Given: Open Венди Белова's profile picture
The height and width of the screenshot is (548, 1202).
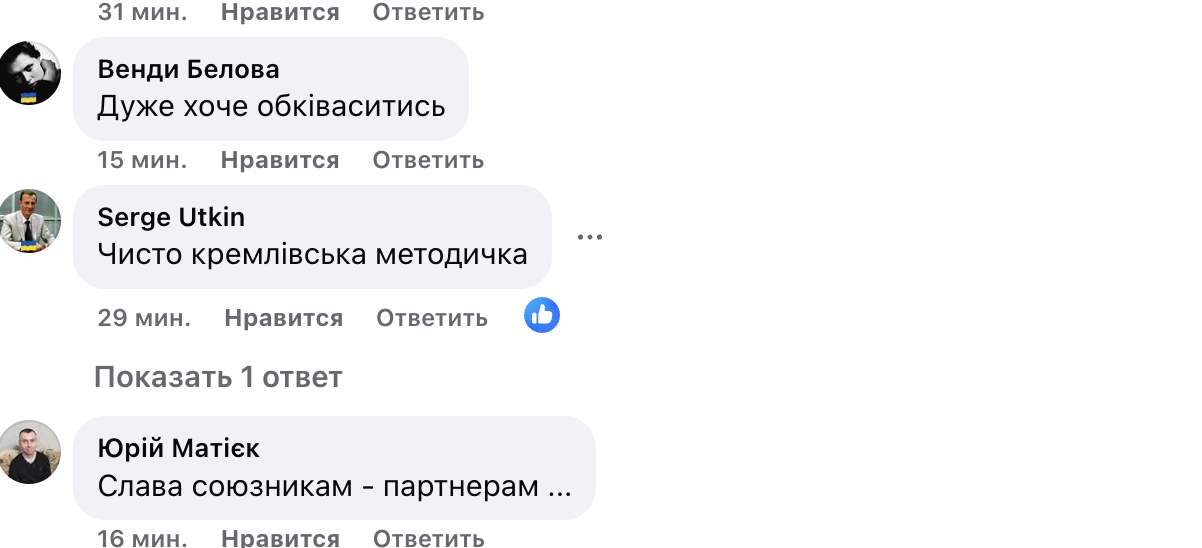Looking at the screenshot, I should pos(30,73).
